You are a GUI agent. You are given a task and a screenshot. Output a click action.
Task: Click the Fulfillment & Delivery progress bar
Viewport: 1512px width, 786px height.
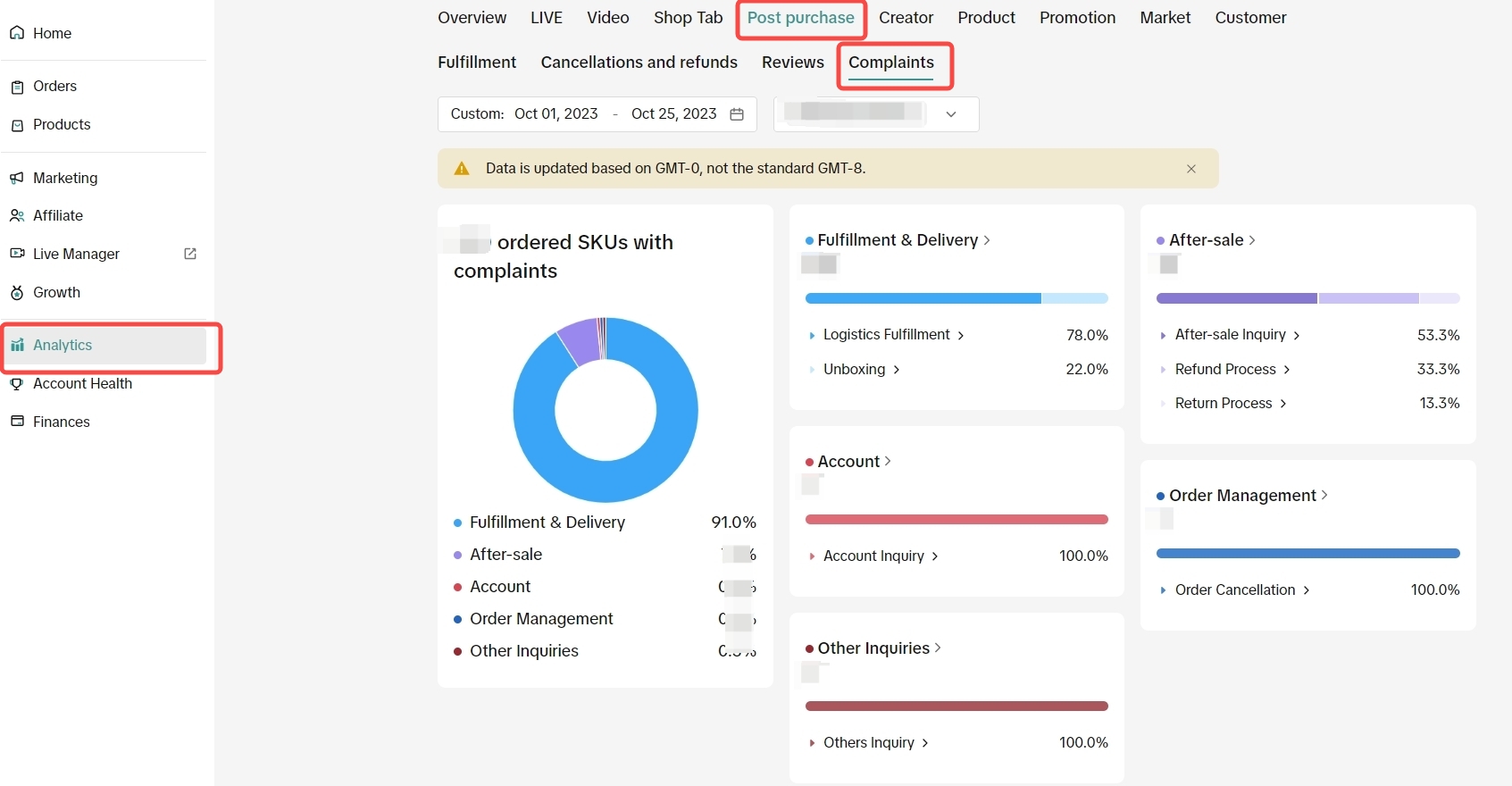point(956,298)
